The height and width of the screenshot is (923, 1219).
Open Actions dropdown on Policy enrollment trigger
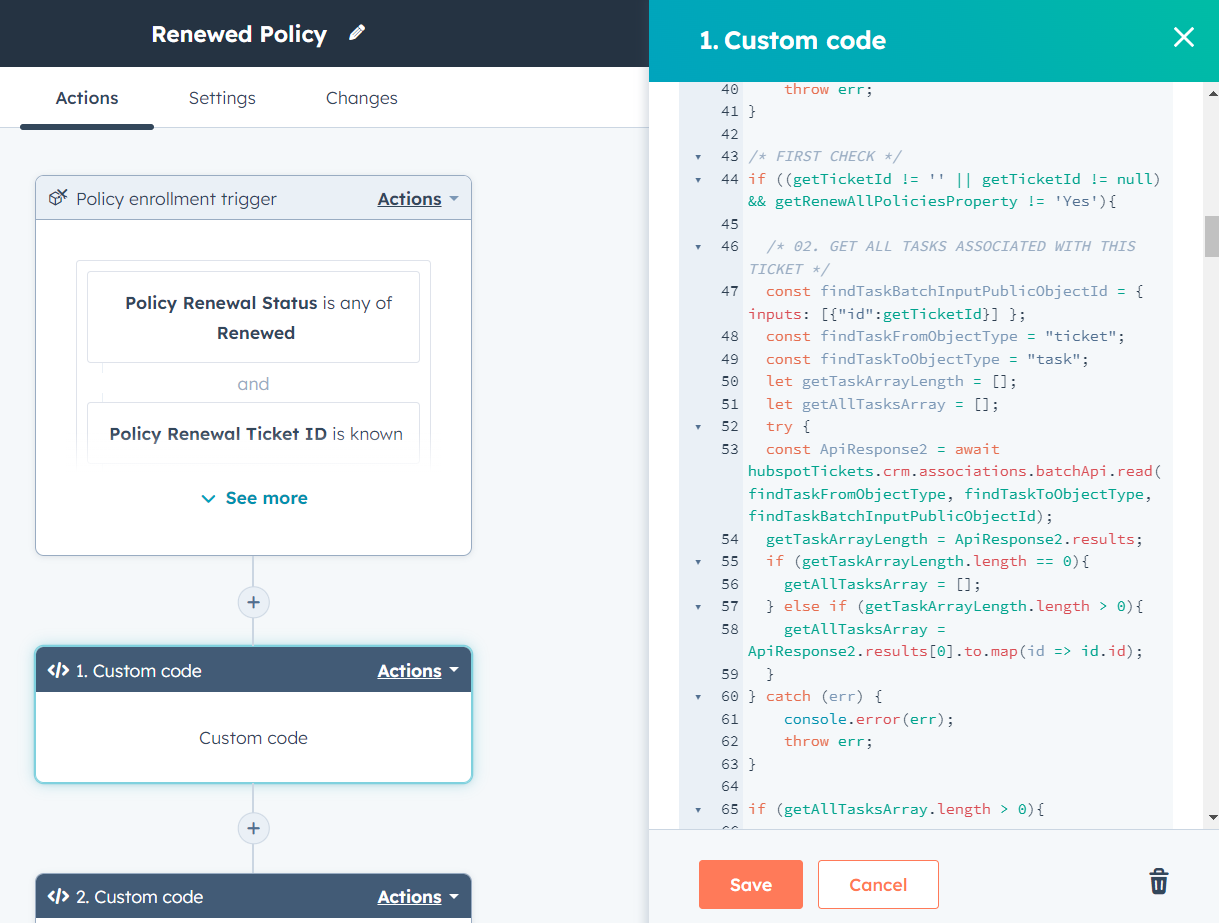click(x=417, y=199)
